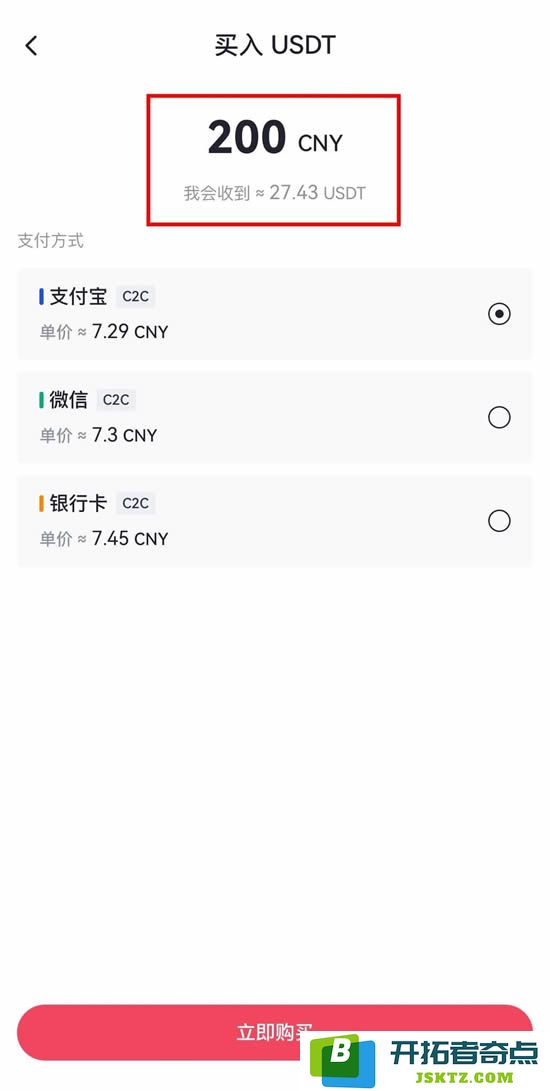
Task: Tap the C2C tag next to 微信
Action: [x=116, y=399]
